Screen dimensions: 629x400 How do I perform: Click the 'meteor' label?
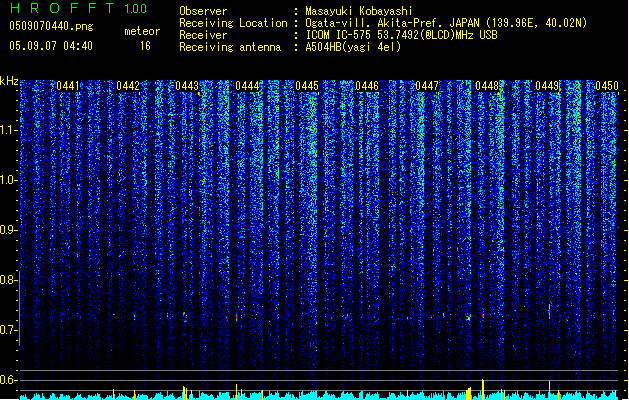pos(142,31)
